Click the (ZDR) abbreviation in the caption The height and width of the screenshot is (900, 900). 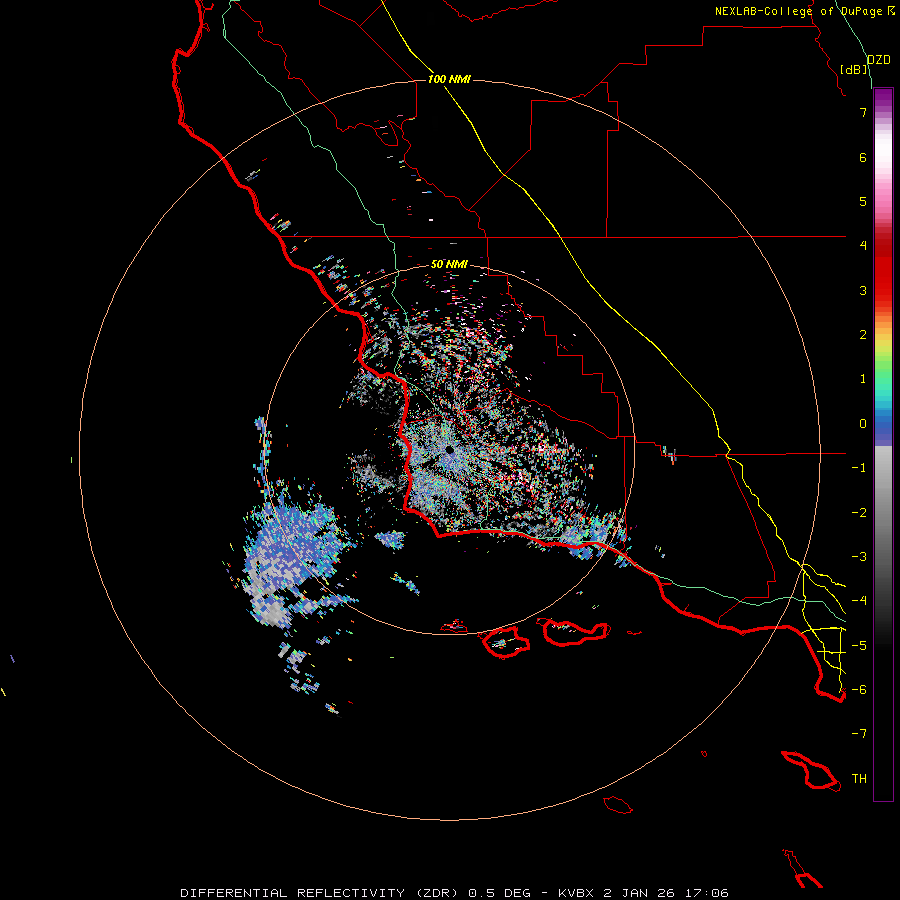point(437,893)
